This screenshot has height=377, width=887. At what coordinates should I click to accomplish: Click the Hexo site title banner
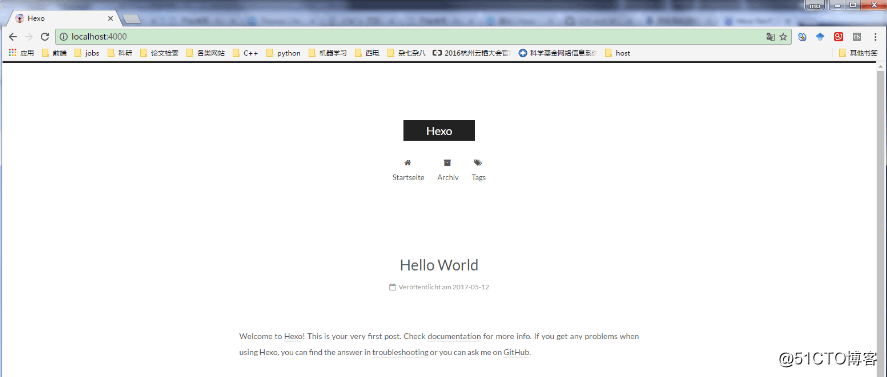pyautogui.click(x=439, y=131)
